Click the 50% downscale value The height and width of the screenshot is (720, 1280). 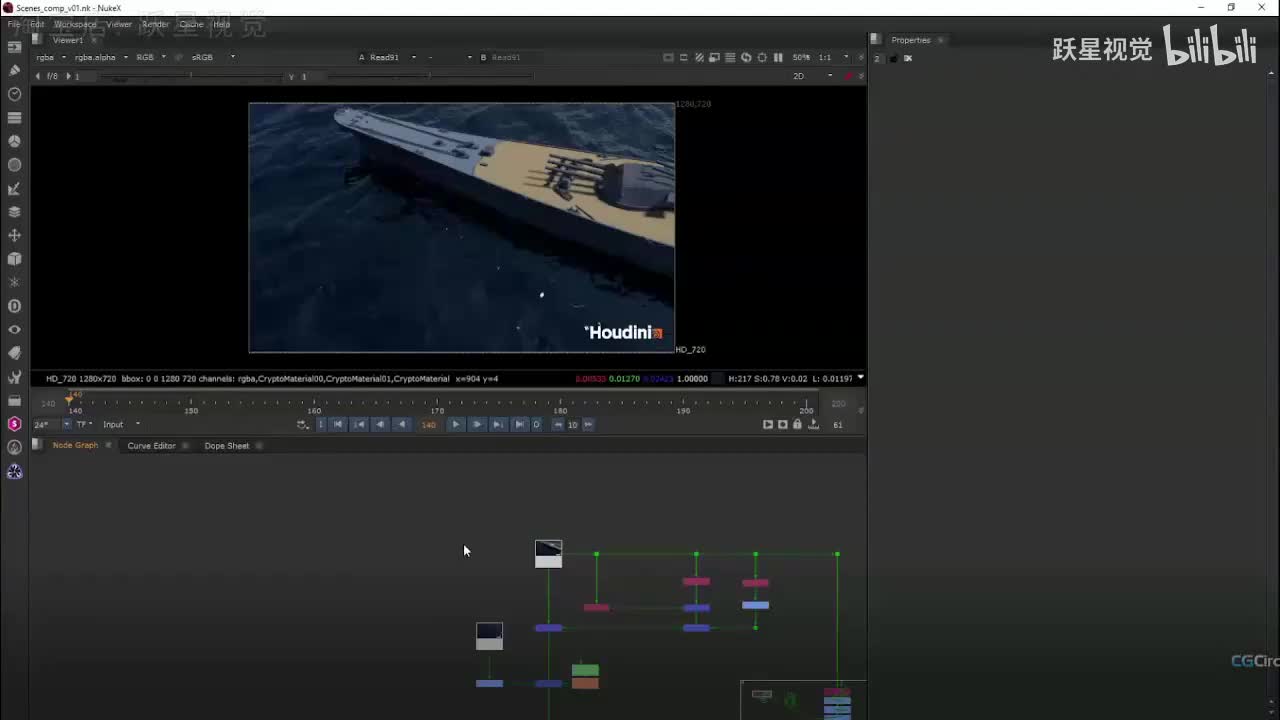click(800, 57)
